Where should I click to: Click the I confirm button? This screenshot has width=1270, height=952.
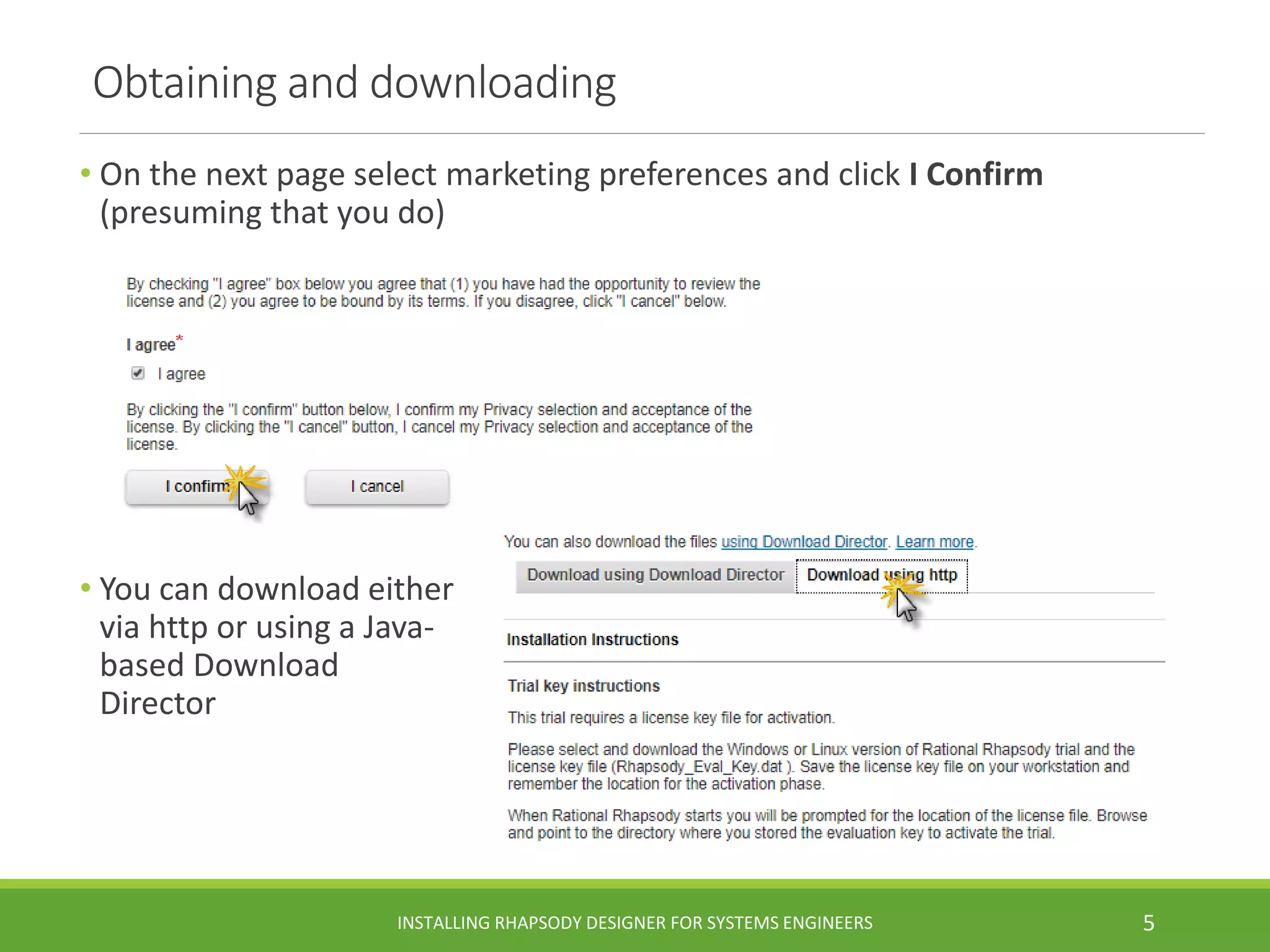point(197,487)
